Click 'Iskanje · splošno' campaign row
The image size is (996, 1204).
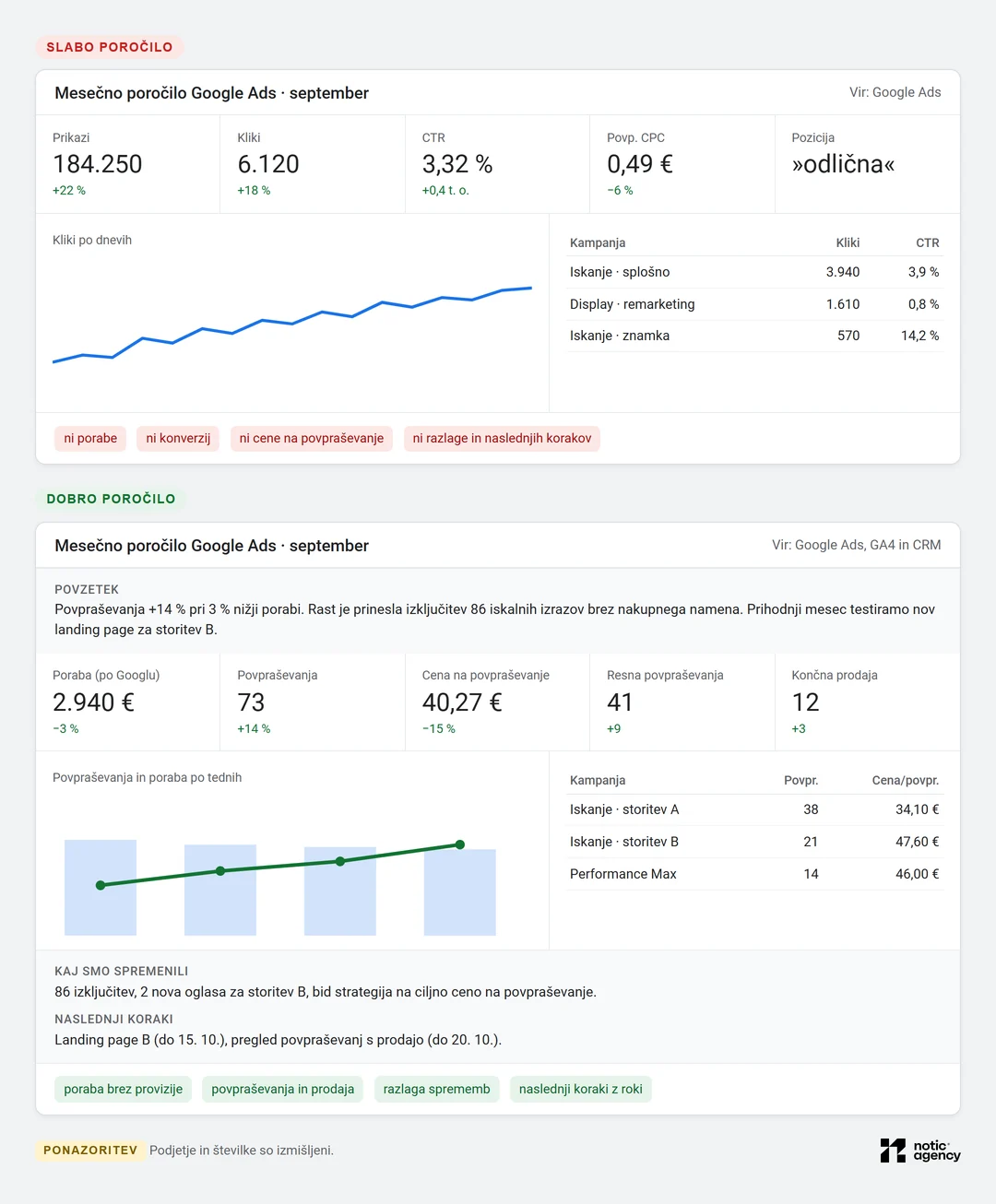(x=754, y=272)
